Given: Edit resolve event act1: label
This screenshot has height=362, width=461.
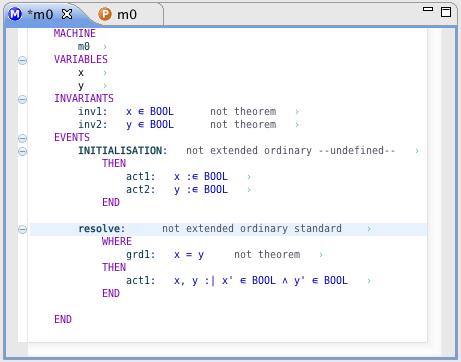Looking at the screenshot, I should click(x=141, y=280).
